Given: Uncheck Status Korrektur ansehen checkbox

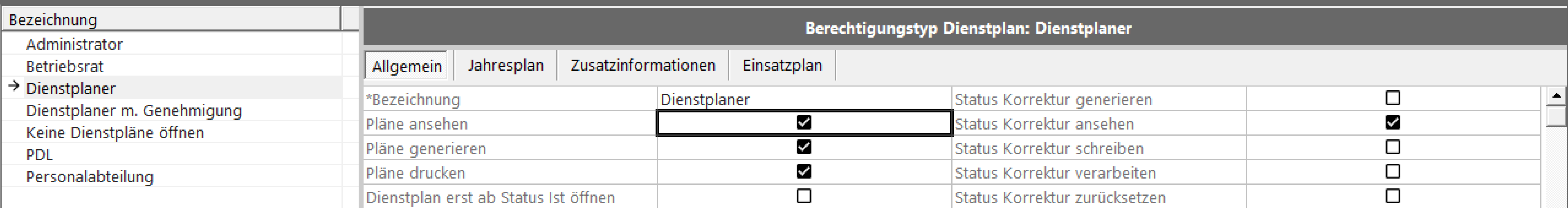Looking at the screenshot, I should point(1392,122).
